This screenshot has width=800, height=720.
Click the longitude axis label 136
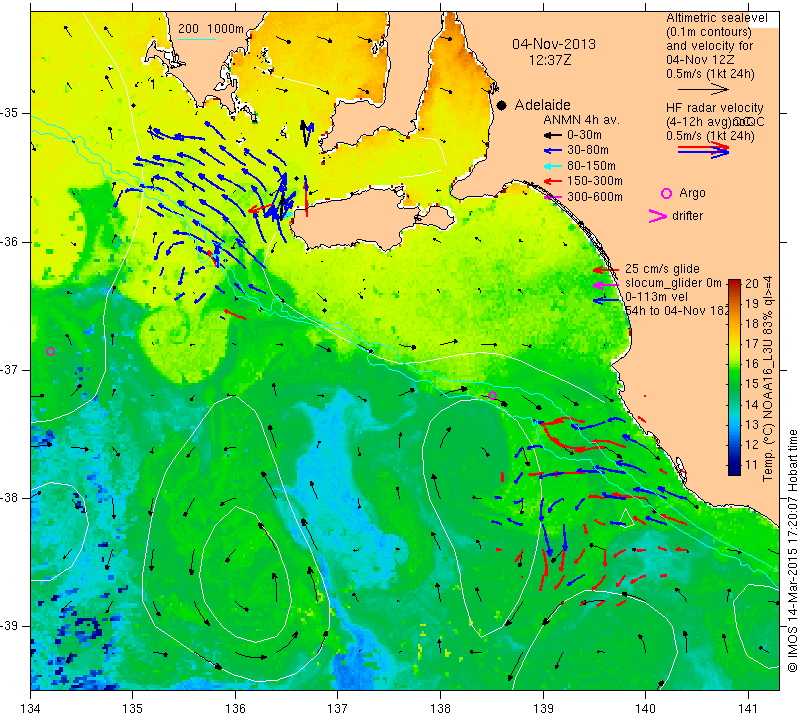click(x=235, y=709)
